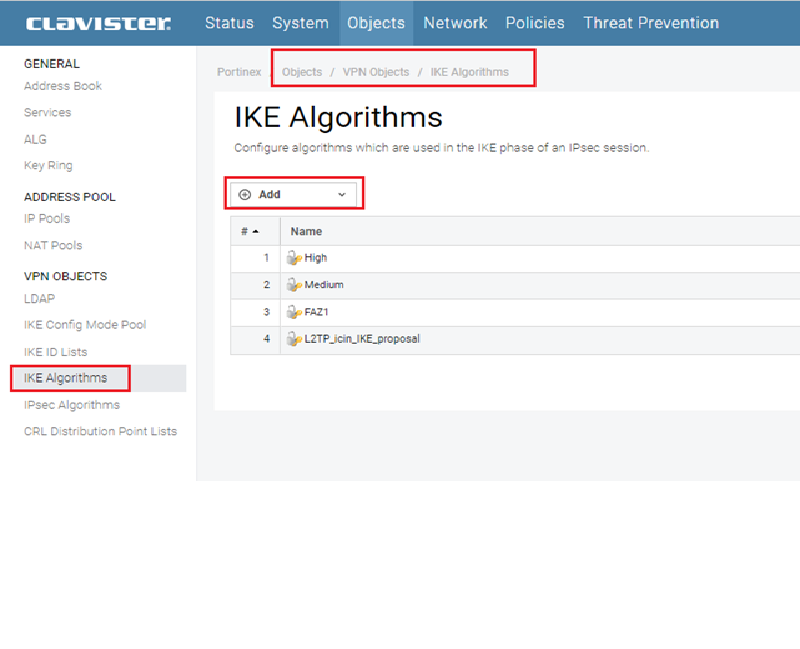Click the L2TP_icin_IKE_proposal row icon
Screen dimensions: 800x649
click(295, 339)
